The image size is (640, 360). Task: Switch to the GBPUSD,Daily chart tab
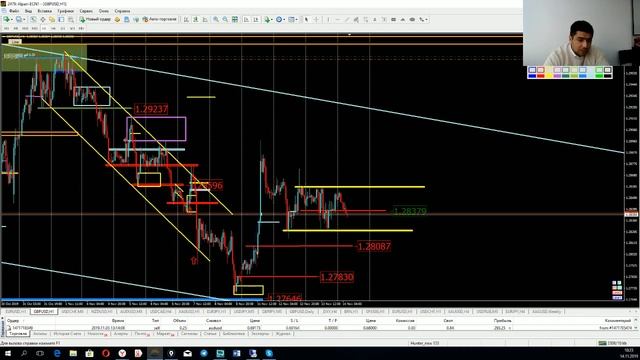301,311
